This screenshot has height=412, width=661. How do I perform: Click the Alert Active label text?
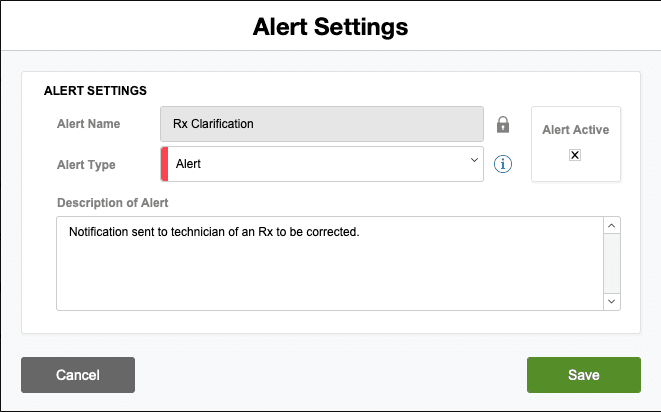[x=575, y=130]
